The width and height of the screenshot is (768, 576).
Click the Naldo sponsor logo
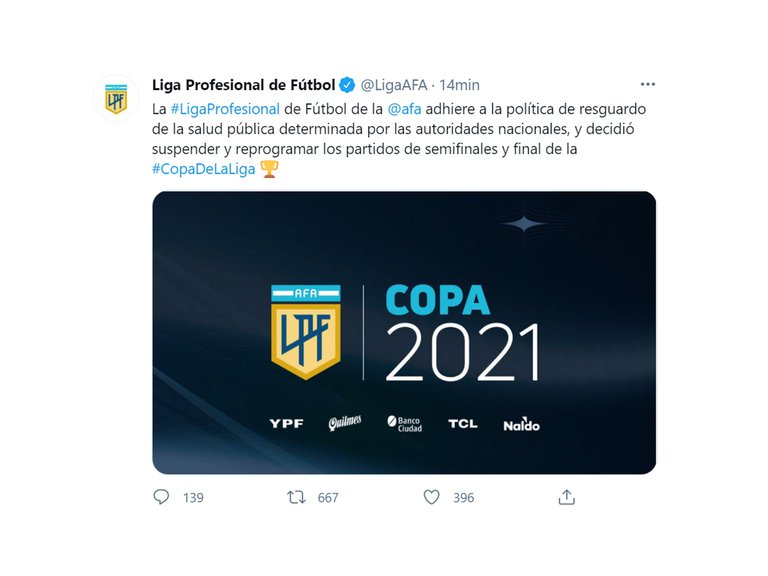tap(521, 425)
